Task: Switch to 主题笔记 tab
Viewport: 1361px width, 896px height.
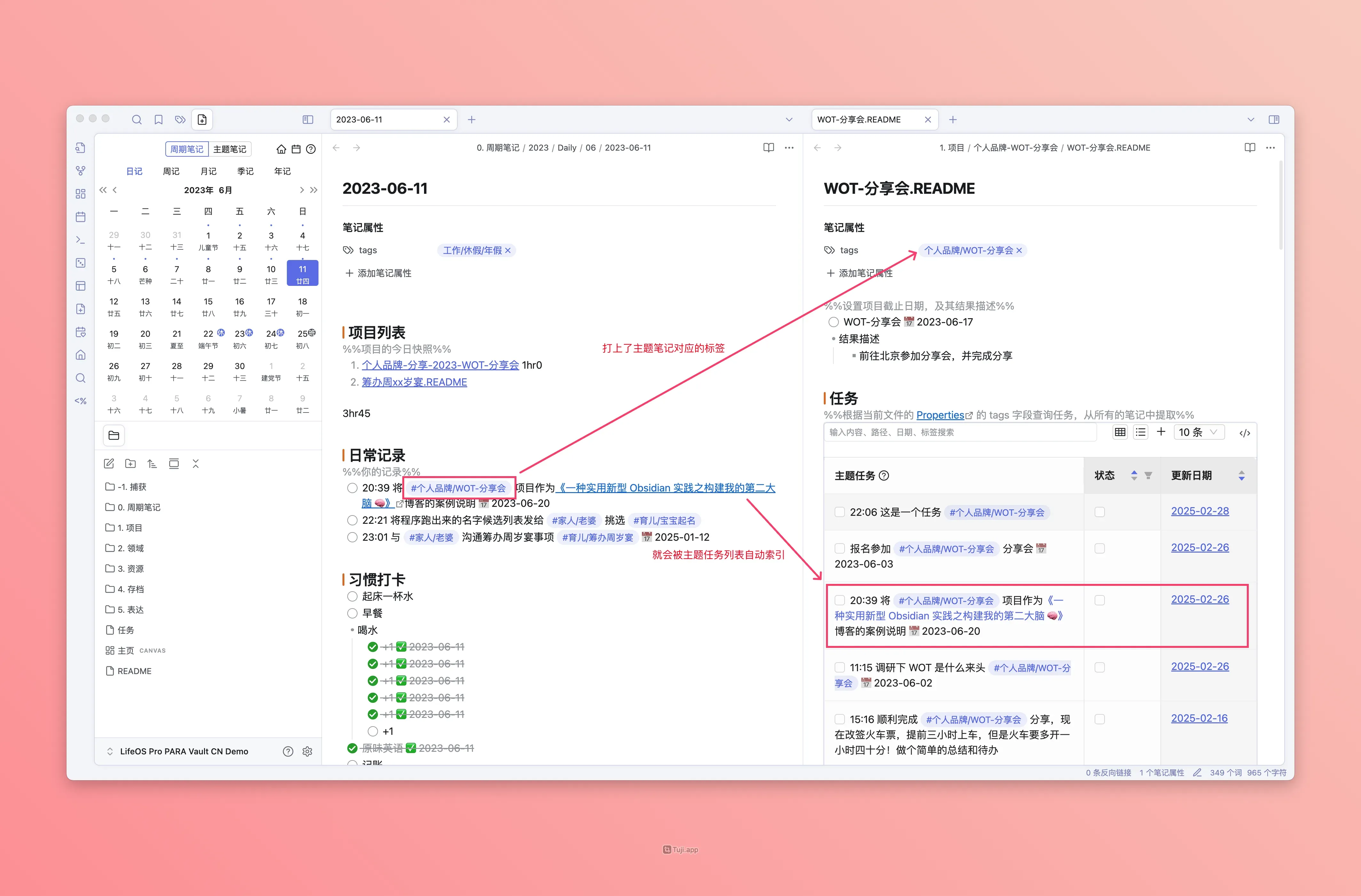Action: coord(230,149)
